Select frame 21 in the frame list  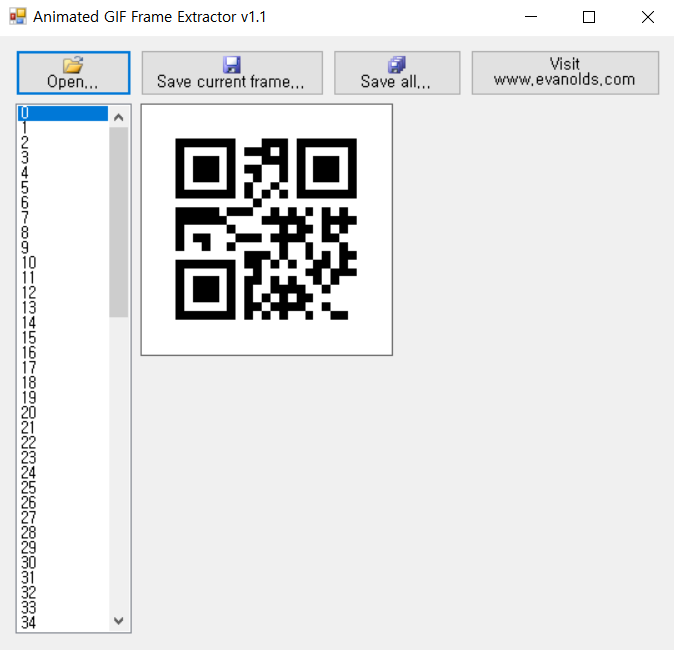pos(63,428)
